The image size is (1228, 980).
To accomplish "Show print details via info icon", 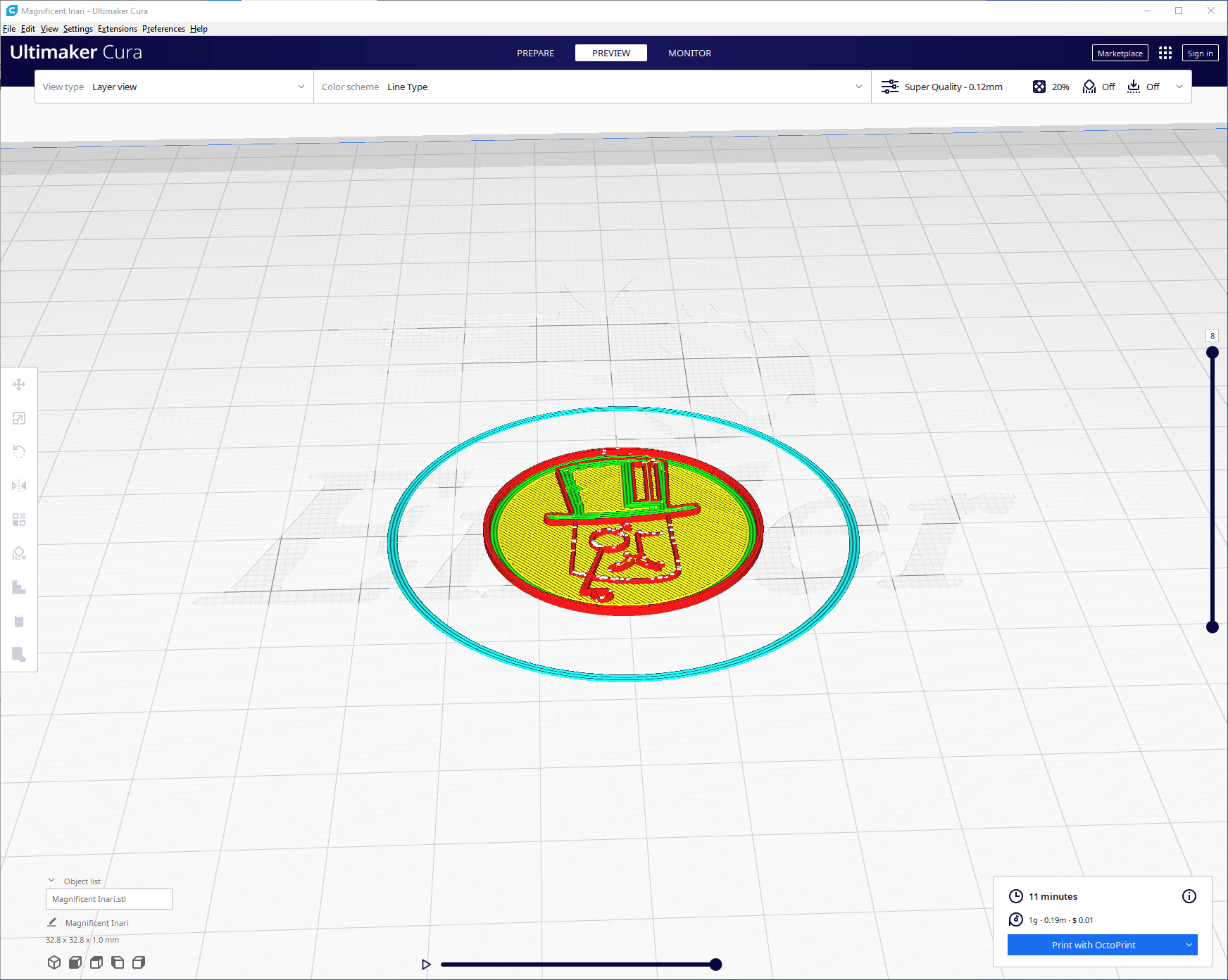I will [1189, 896].
